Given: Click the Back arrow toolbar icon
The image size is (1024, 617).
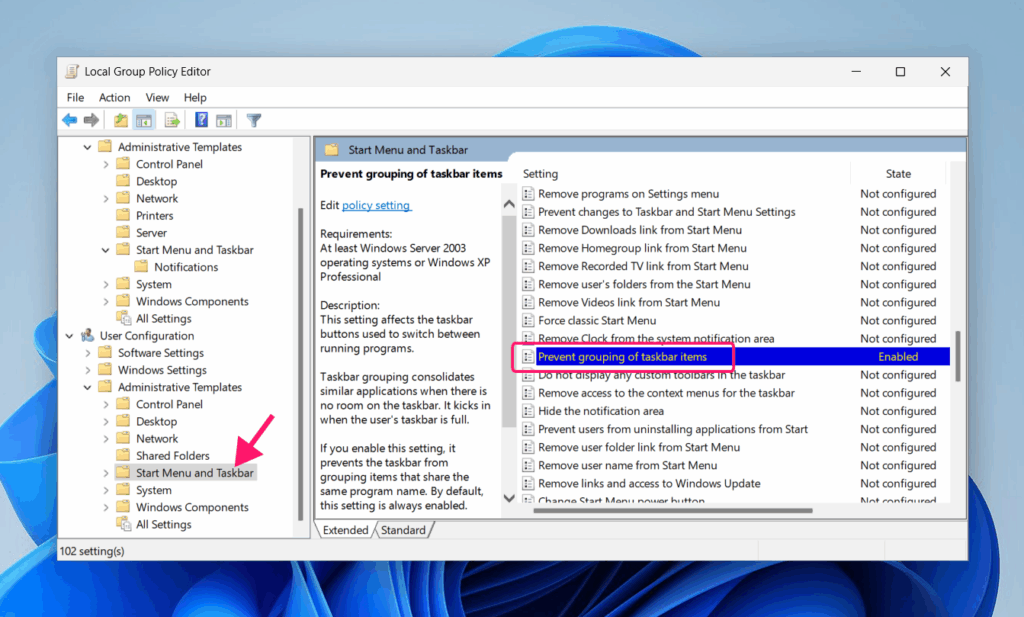Looking at the screenshot, I should (69, 120).
